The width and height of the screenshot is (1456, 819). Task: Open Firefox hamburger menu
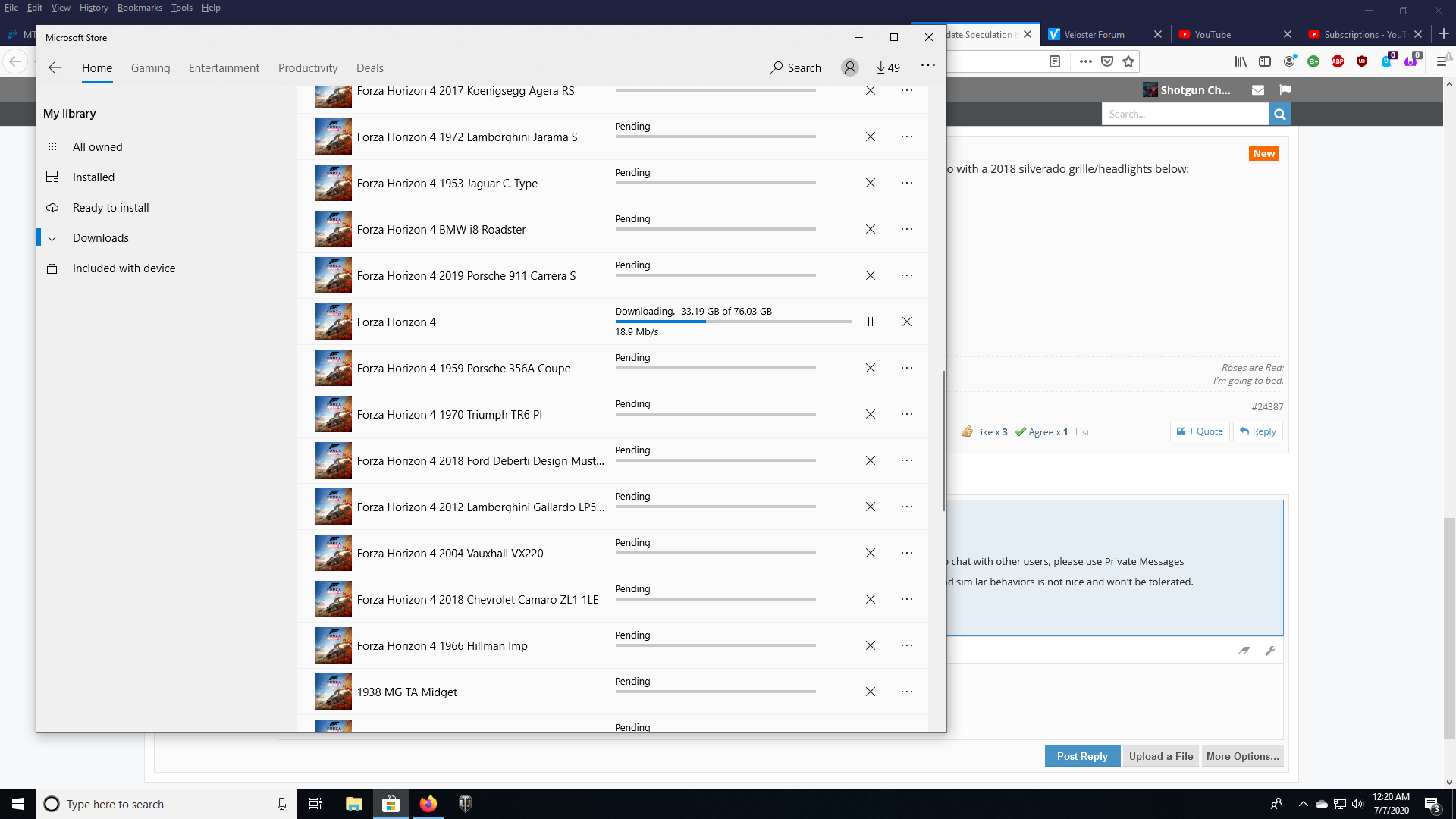1442,61
